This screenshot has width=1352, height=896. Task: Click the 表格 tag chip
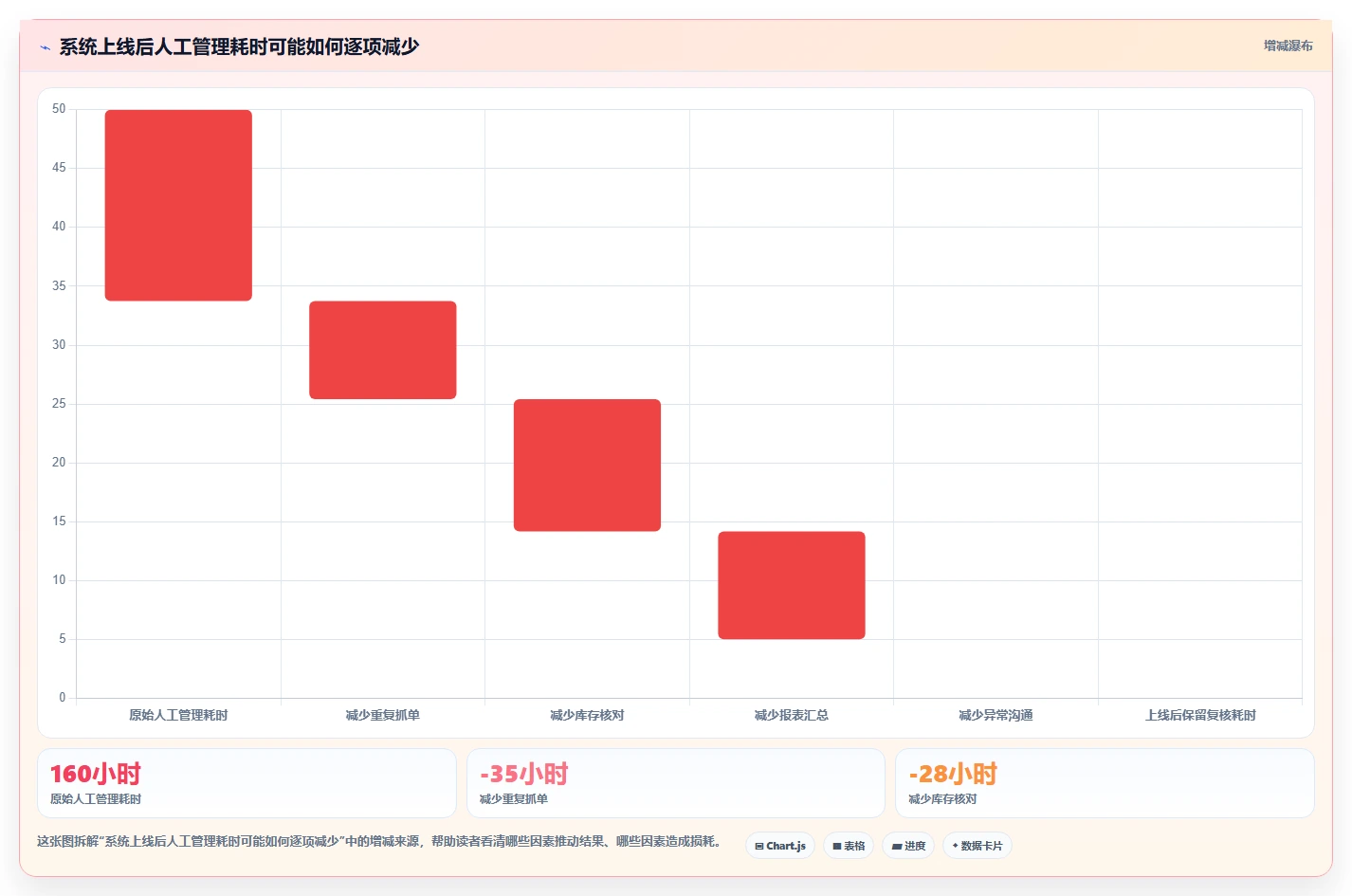(849, 846)
